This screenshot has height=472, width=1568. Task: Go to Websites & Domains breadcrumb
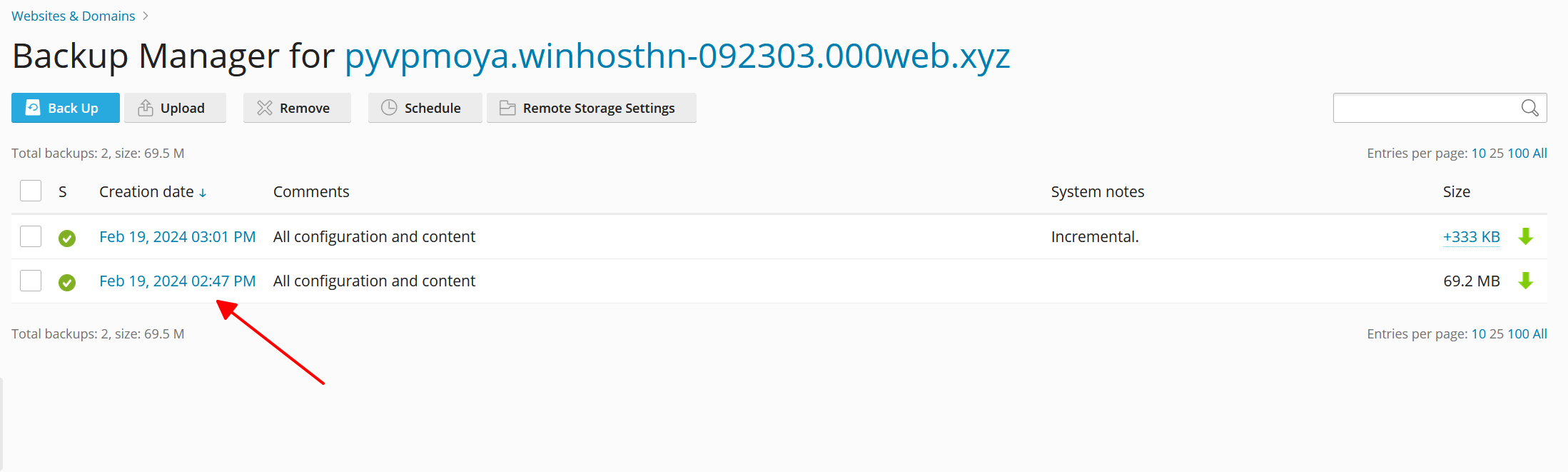(x=73, y=16)
